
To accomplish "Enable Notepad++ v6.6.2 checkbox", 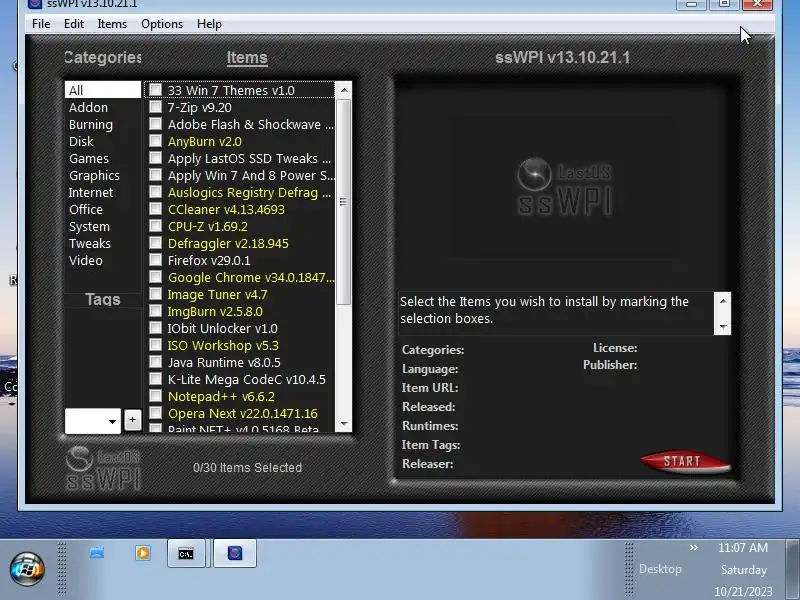I will coord(156,396).
